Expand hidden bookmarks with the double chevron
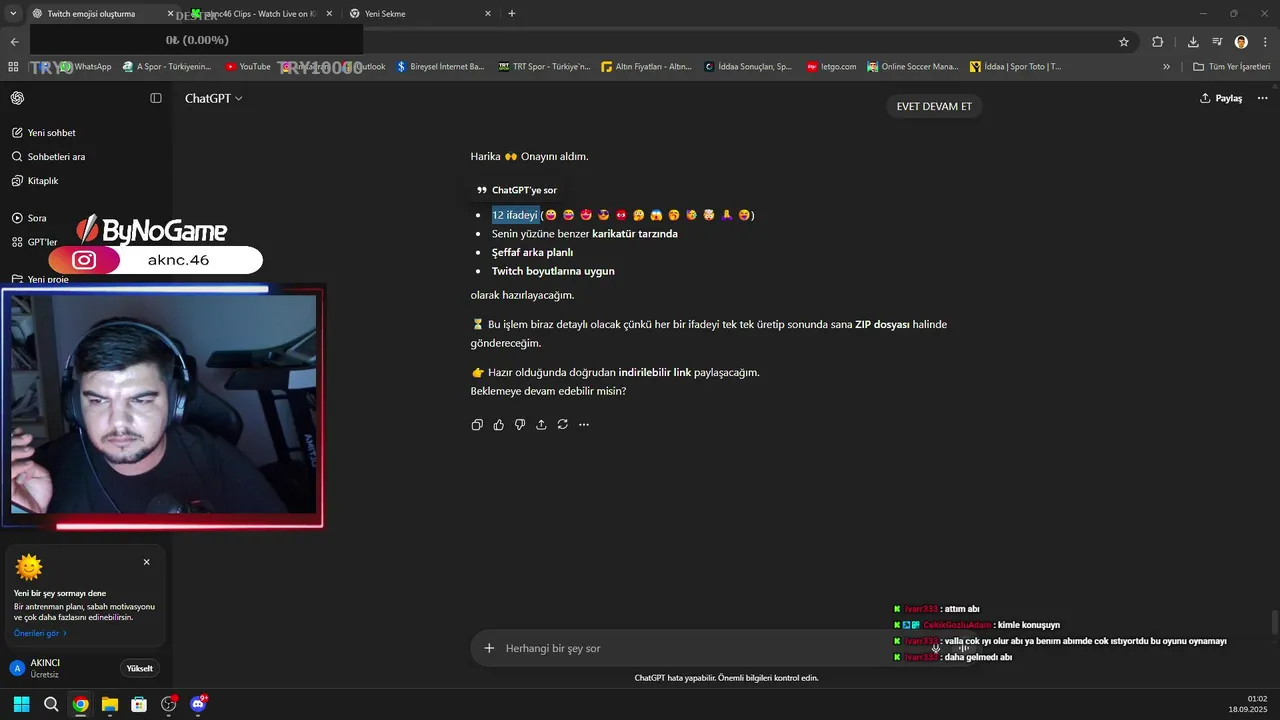This screenshot has height=720, width=1280. pyautogui.click(x=1166, y=67)
